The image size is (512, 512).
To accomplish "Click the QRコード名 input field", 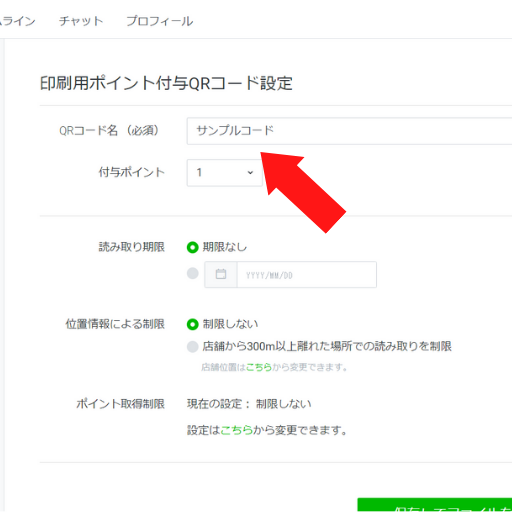I will click(349, 131).
